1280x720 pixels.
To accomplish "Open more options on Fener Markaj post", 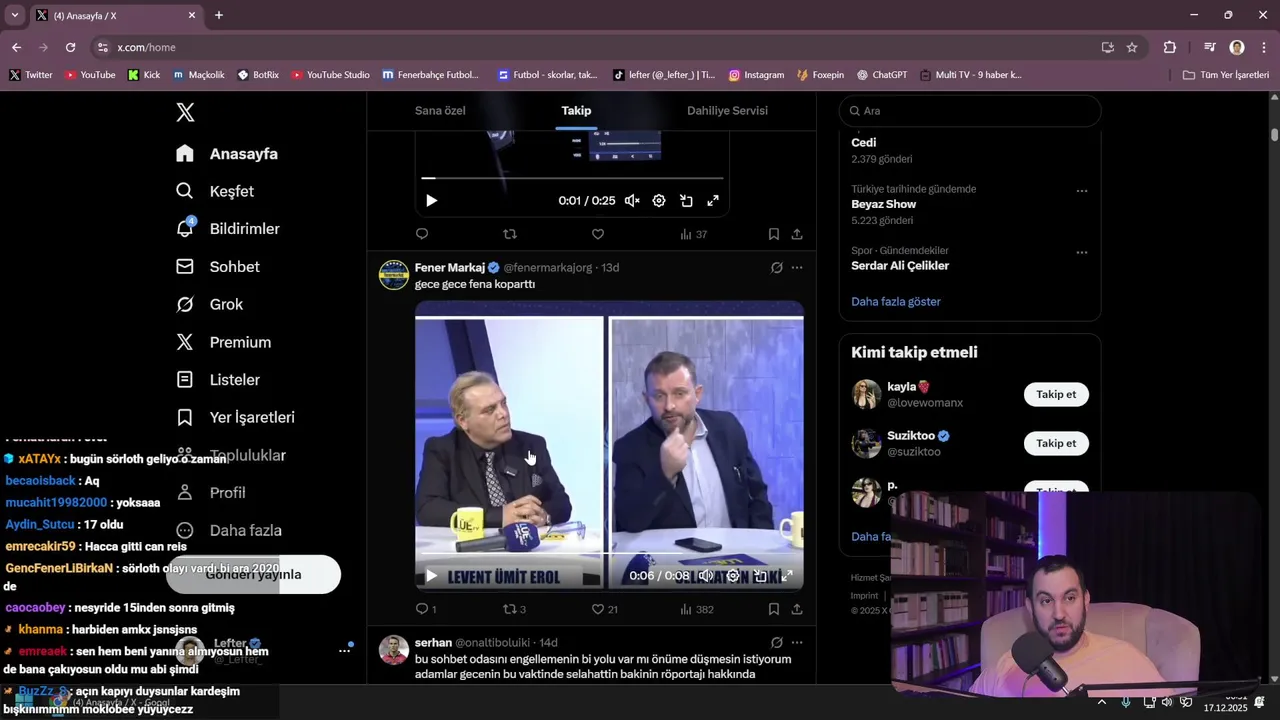I will coord(797,268).
